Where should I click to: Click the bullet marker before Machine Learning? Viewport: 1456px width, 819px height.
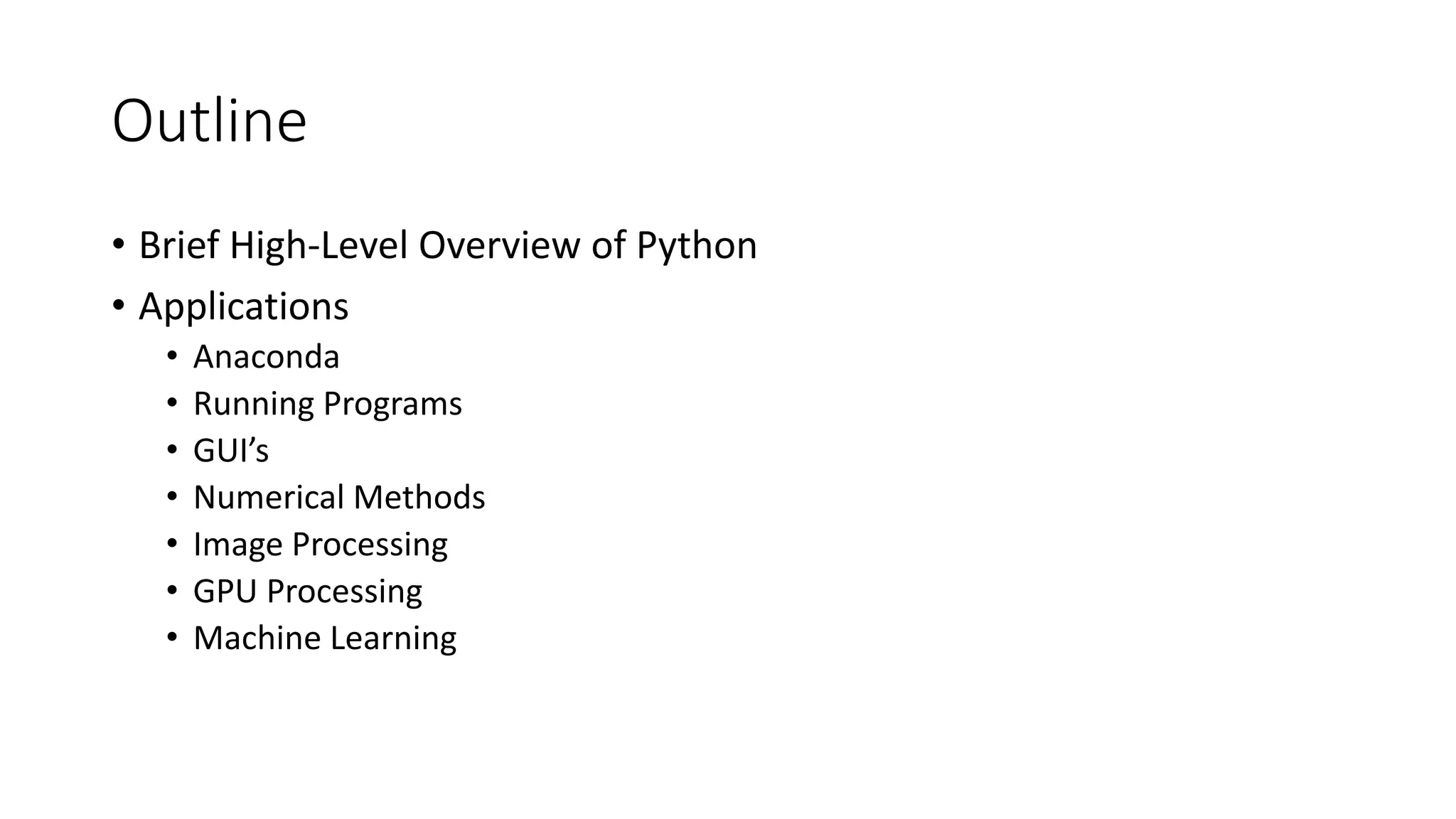point(172,637)
